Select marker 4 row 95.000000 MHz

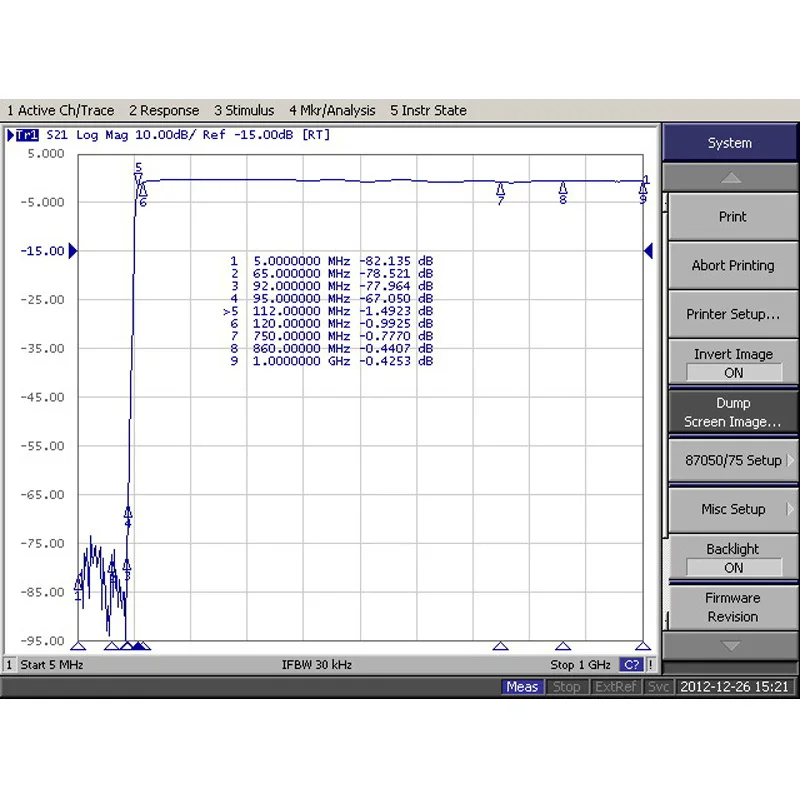click(331, 298)
